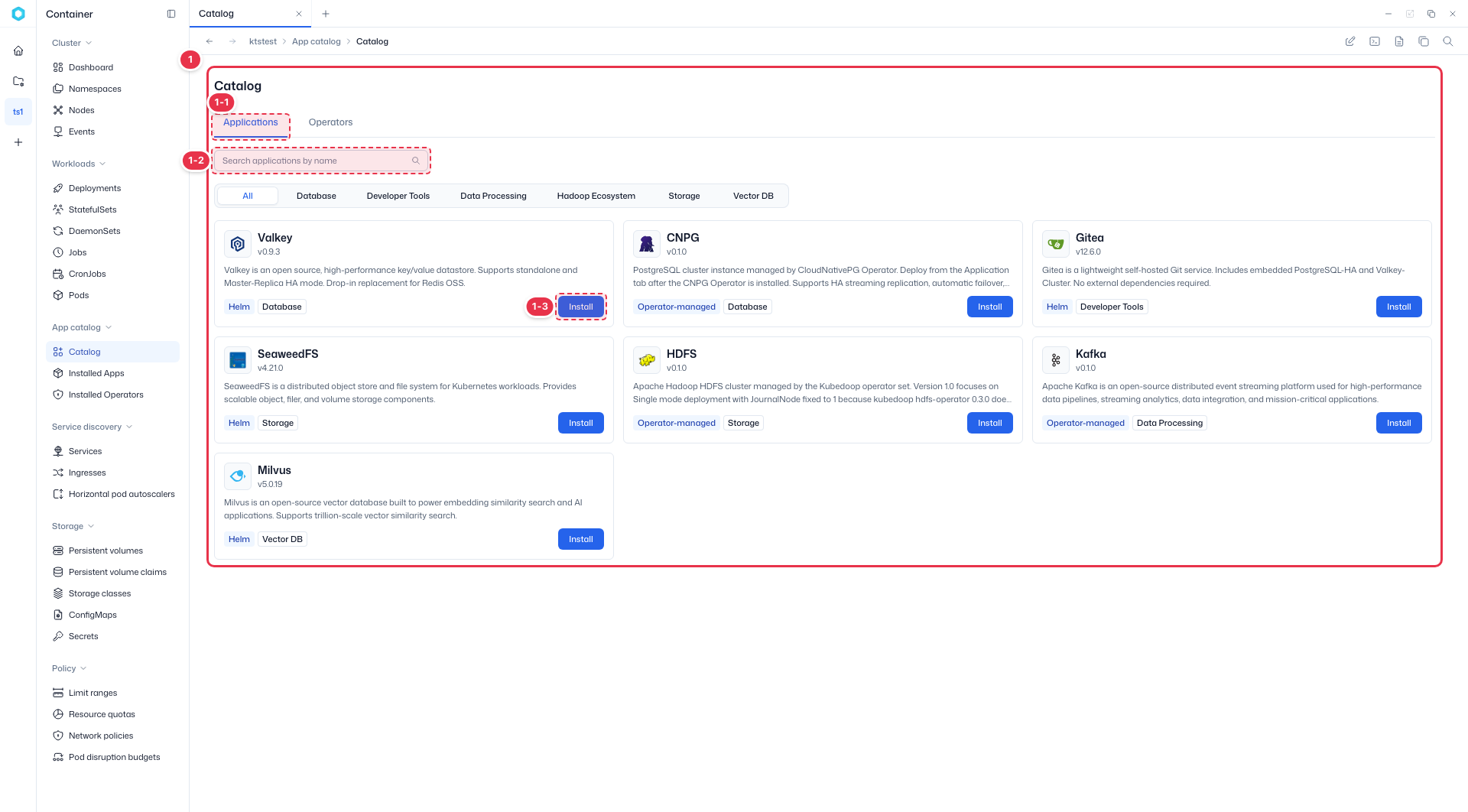Image resolution: width=1468 pixels, height=812 pixels.
Task: Open the terminal icon in top toolbar
Action: click(1375, 41)
